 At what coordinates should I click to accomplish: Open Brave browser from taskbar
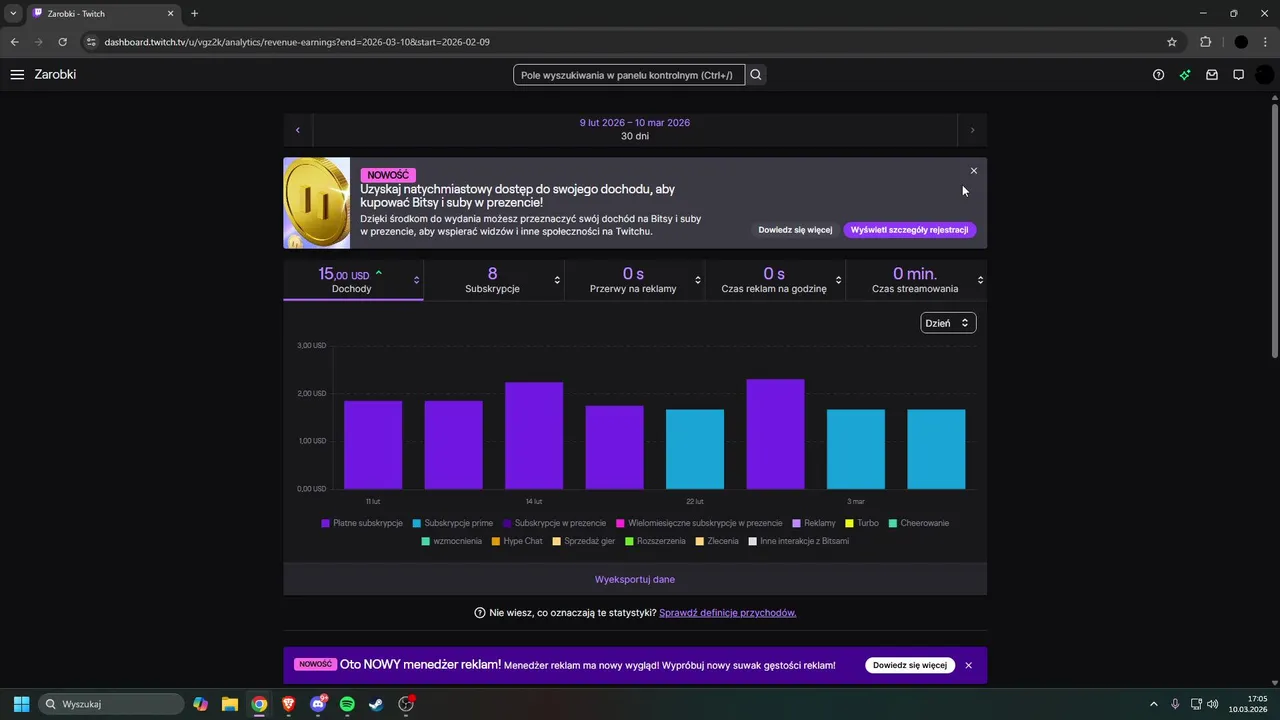(x=289, y=704)
